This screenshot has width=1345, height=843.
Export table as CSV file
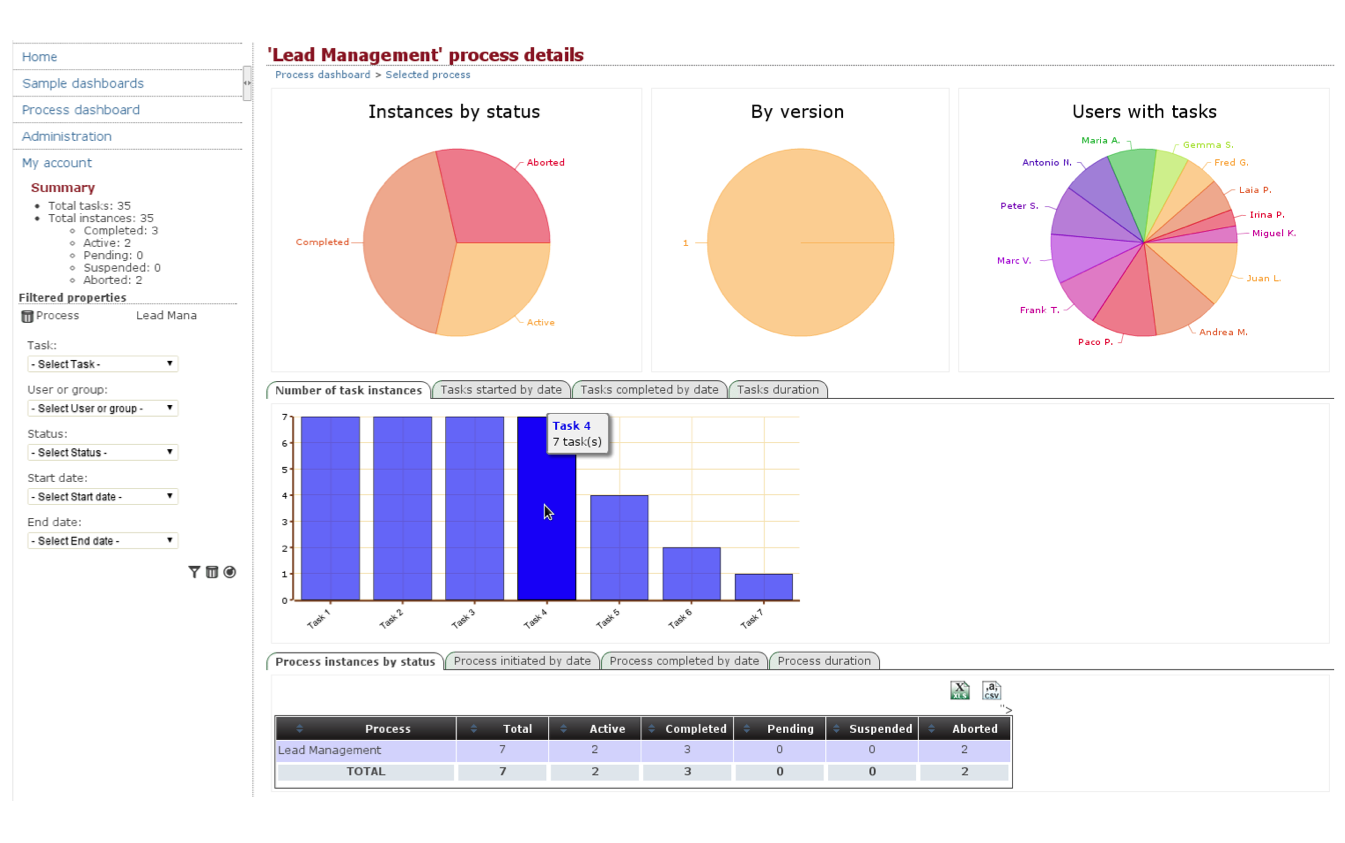pyautogui.click(x=991, y=690)
